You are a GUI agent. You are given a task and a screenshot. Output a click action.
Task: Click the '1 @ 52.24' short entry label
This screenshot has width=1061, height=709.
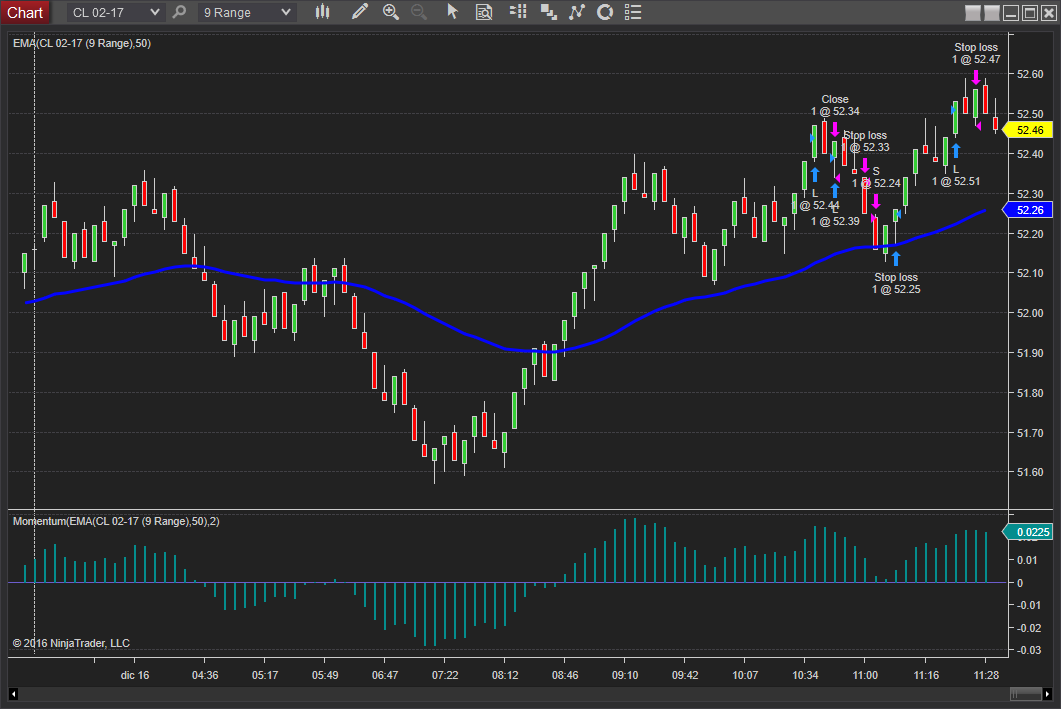pos(876,183)
